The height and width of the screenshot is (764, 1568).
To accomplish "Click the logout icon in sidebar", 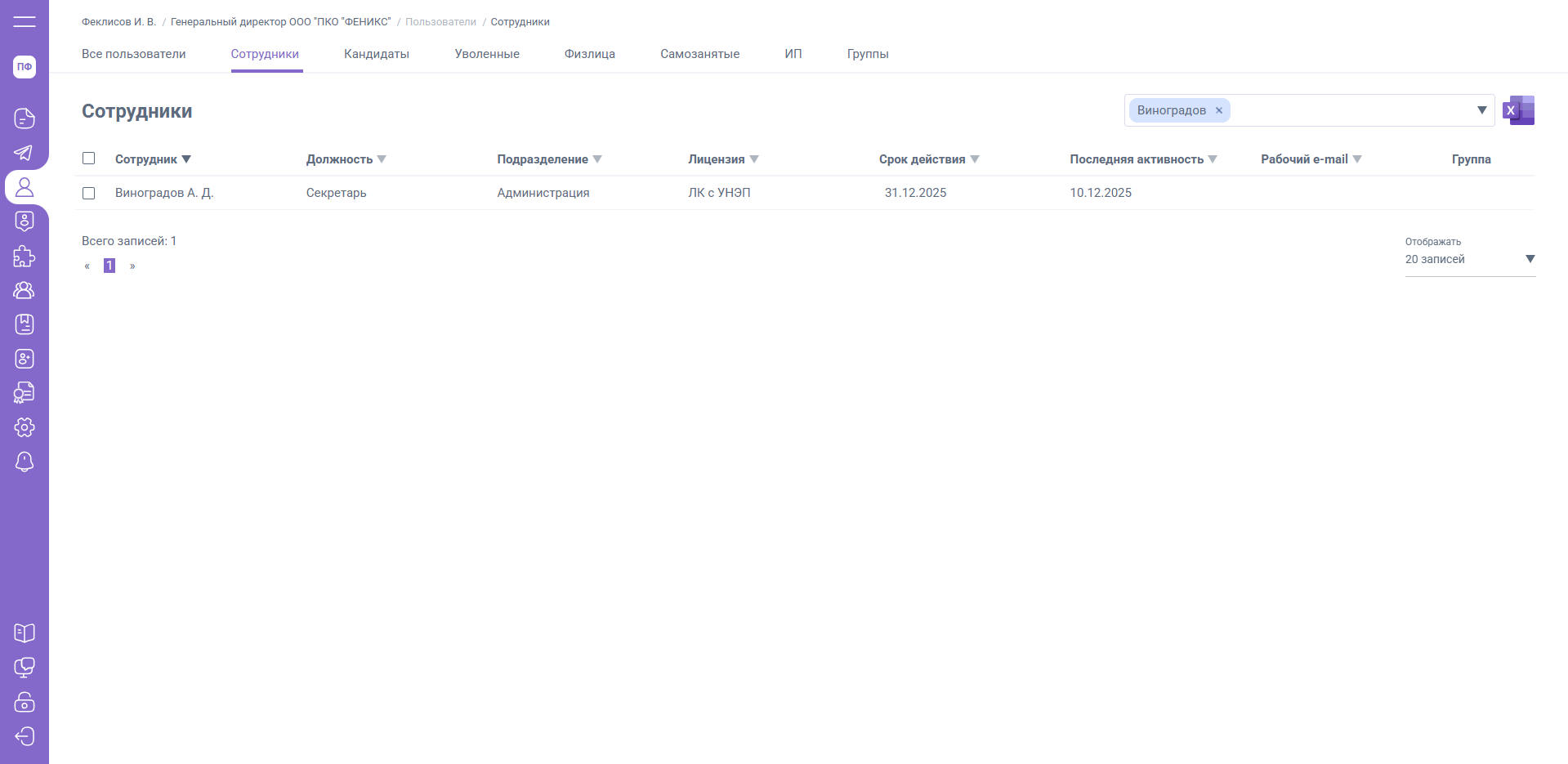I will (x=25, y=736).
